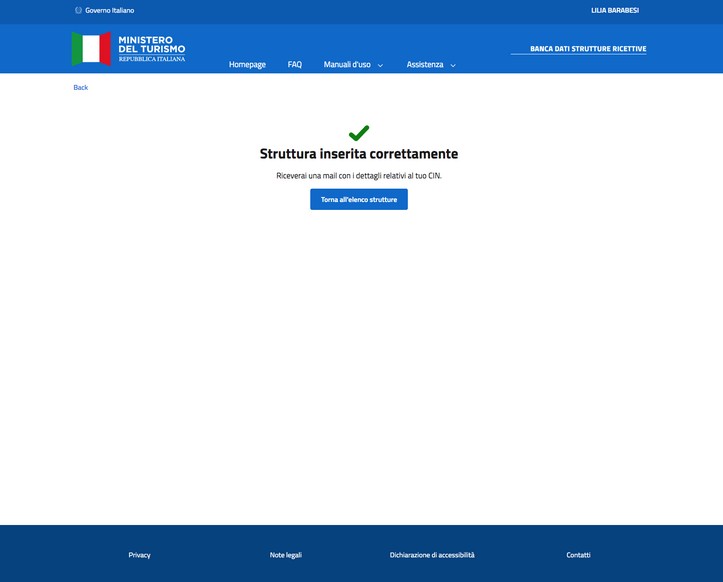
Task: Click the Ministero del Turismo title
Action: 151,45
